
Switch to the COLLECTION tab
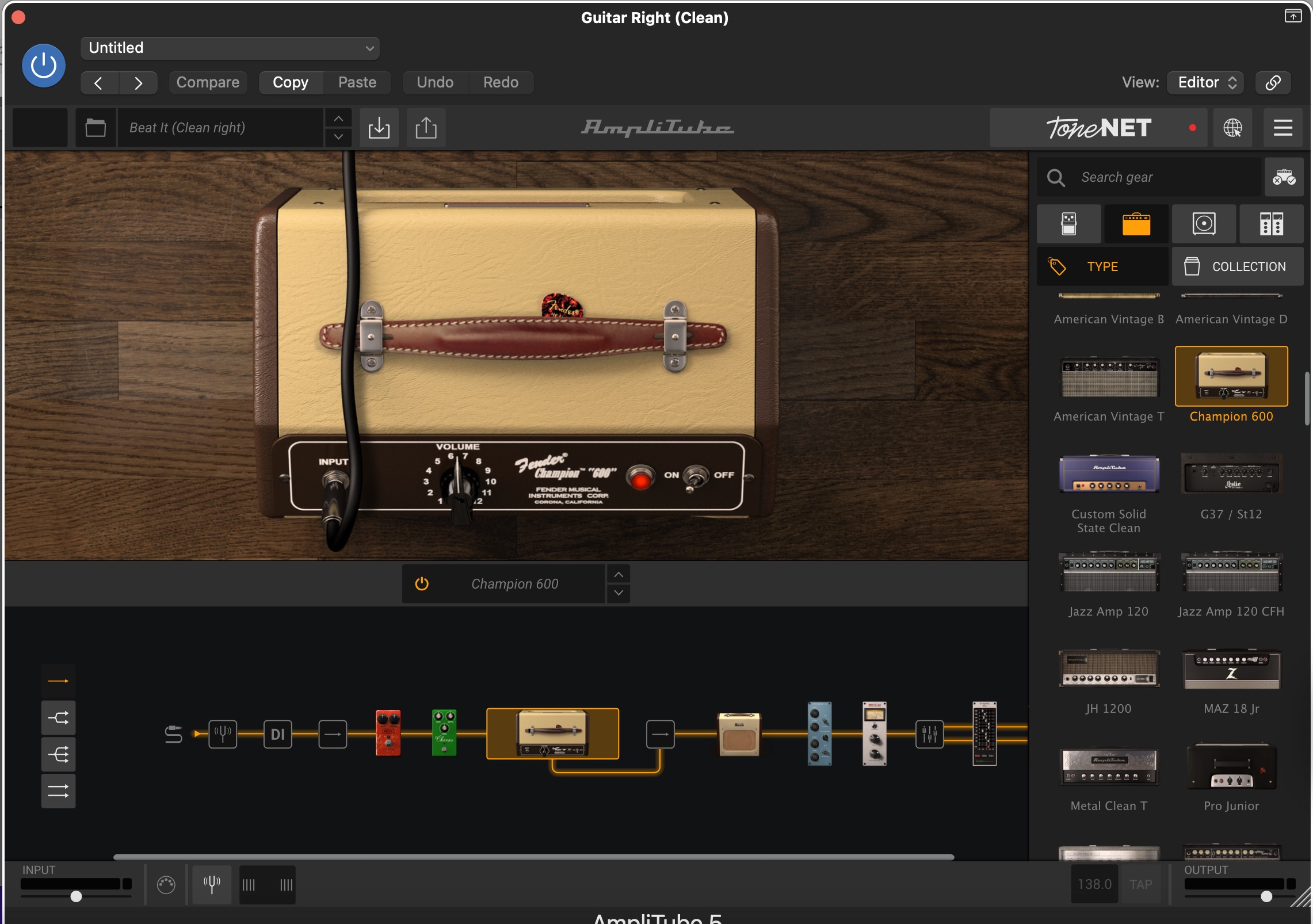tap(1238, 266)
